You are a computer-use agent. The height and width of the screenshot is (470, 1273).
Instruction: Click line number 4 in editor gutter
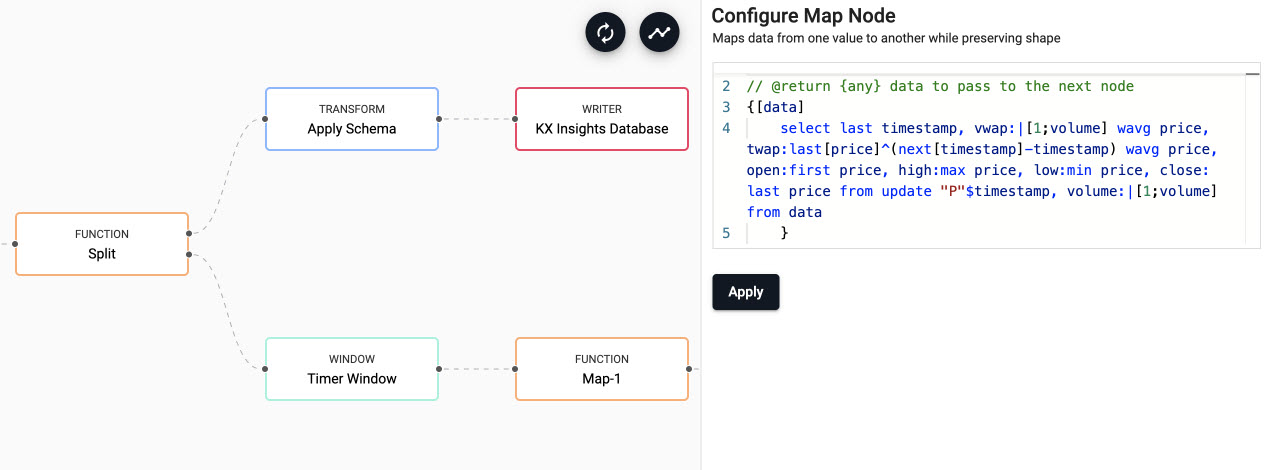click(726, 128)
